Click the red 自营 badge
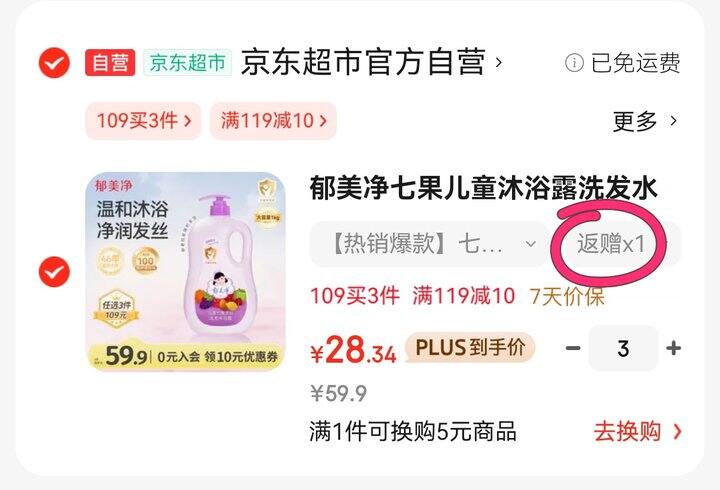The image size is (720, 490). click(110, 62)
